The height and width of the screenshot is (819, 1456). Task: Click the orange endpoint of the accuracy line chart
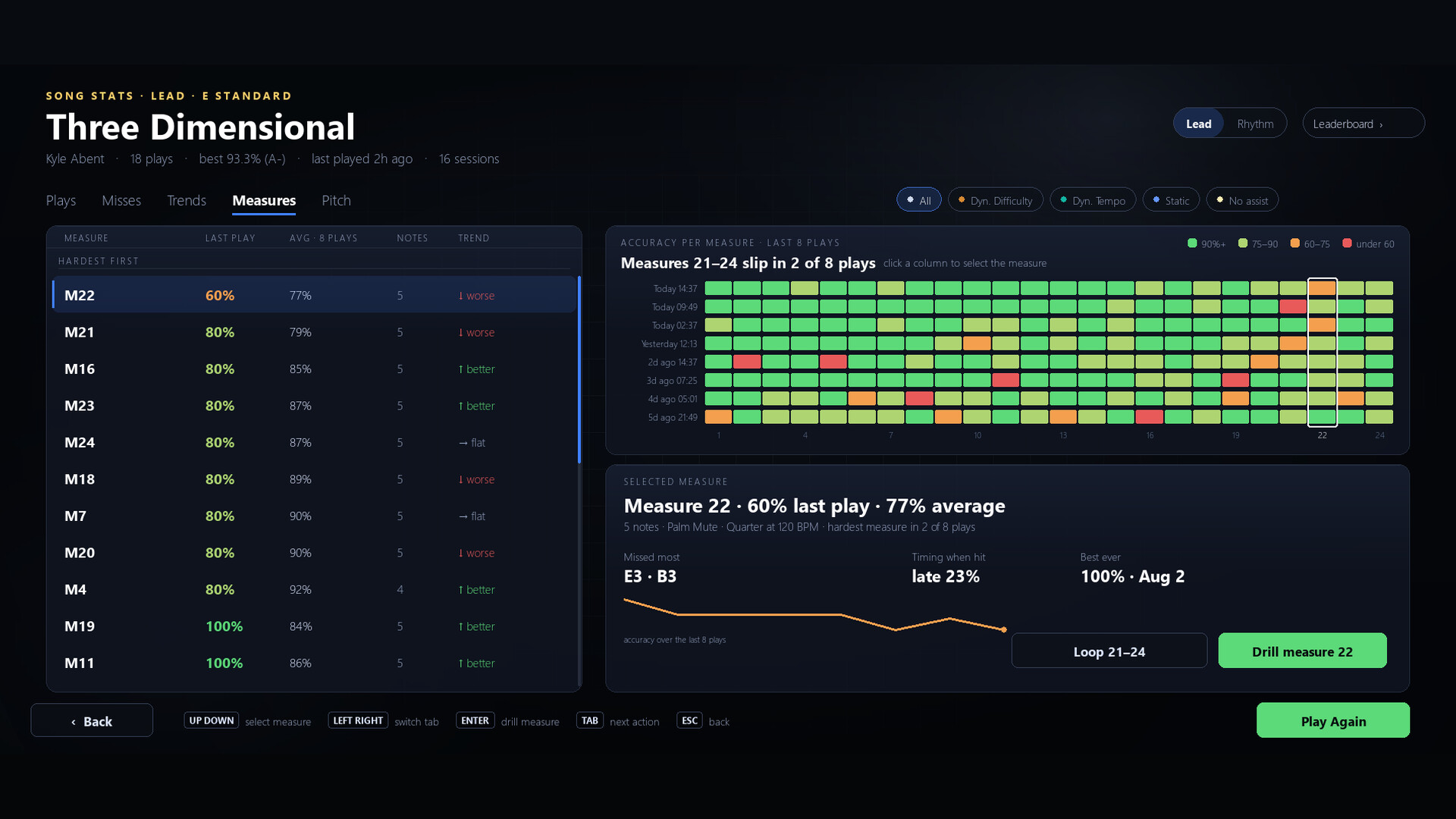coord(1004,629)
